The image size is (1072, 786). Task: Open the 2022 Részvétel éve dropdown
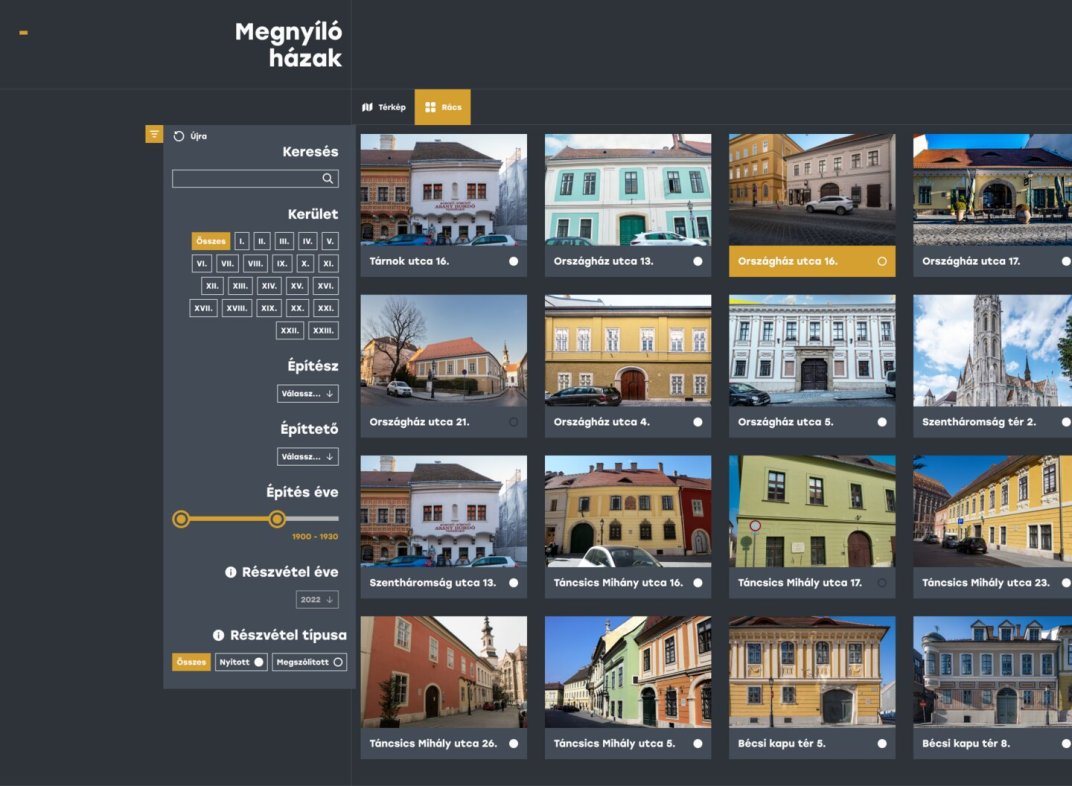317,599
